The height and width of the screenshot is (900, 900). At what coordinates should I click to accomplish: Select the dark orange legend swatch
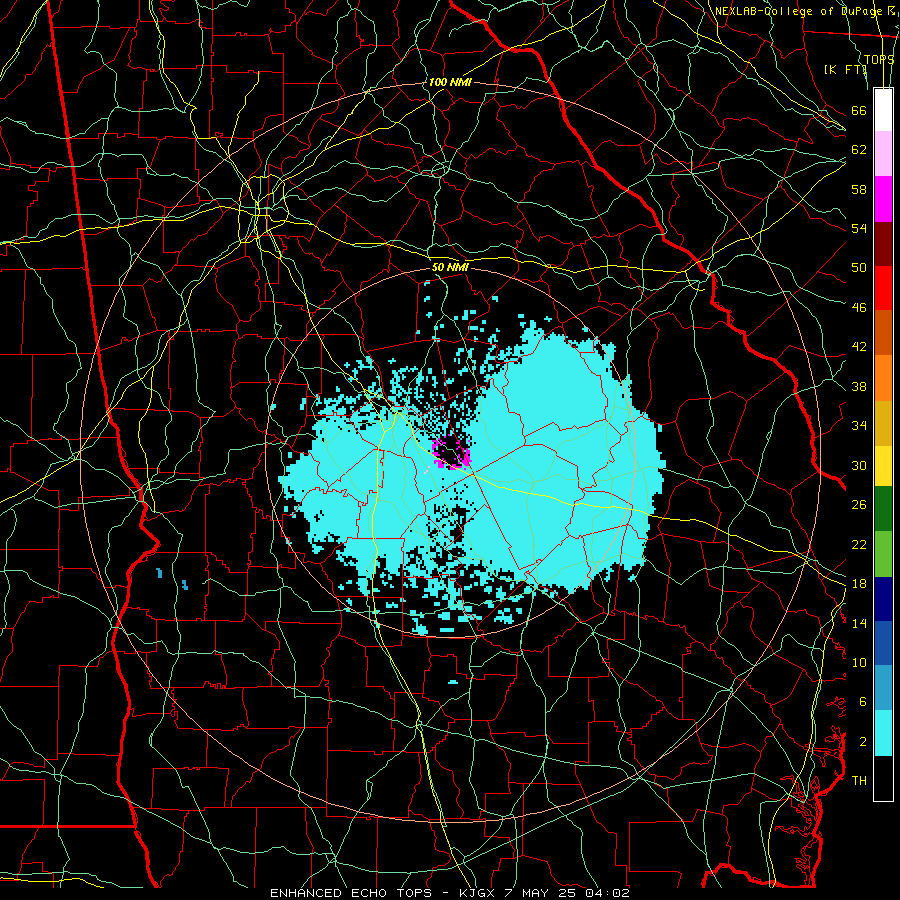click(883, 333)
